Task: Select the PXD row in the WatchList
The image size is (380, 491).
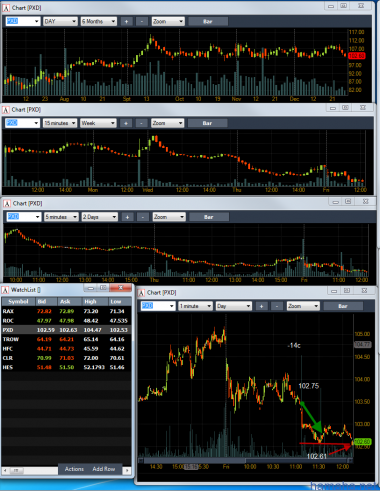Action: click(66, 330)
